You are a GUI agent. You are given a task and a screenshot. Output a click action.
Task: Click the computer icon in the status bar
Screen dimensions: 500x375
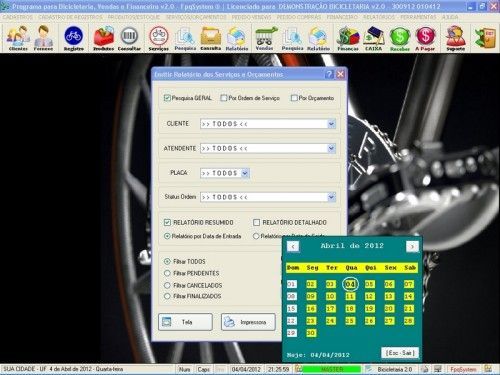pyautogui.click(x=438, y=369)
